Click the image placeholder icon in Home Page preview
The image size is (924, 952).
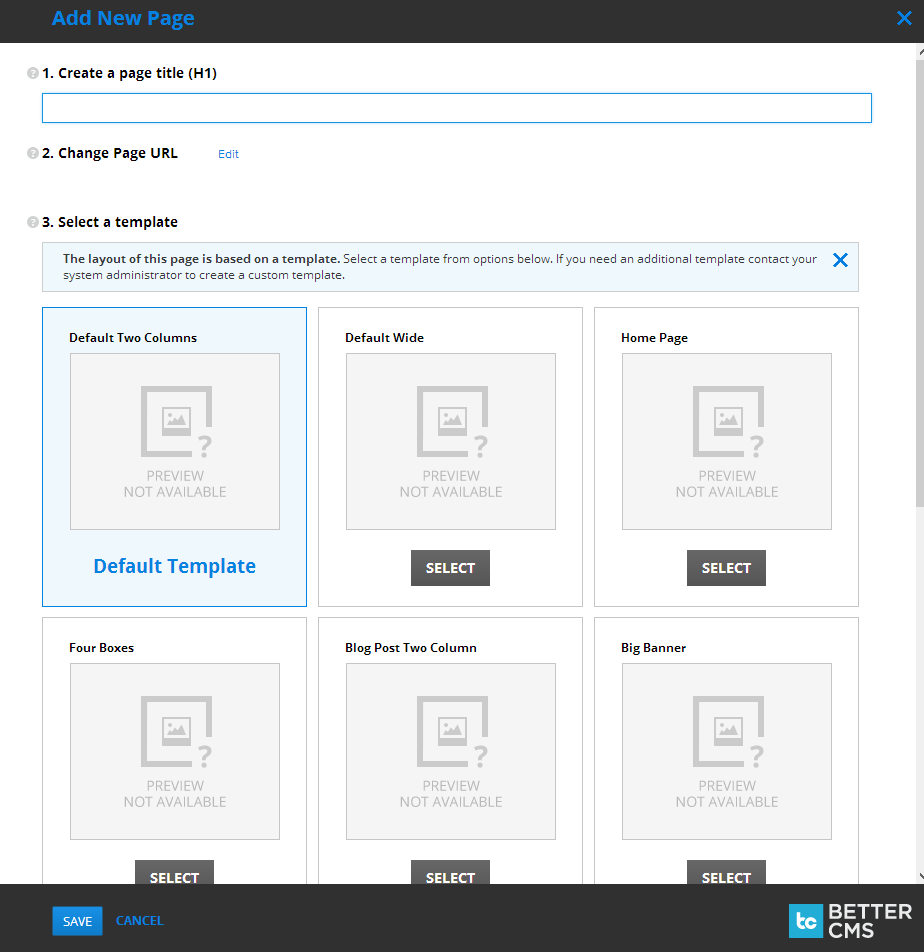pos(726,421)
